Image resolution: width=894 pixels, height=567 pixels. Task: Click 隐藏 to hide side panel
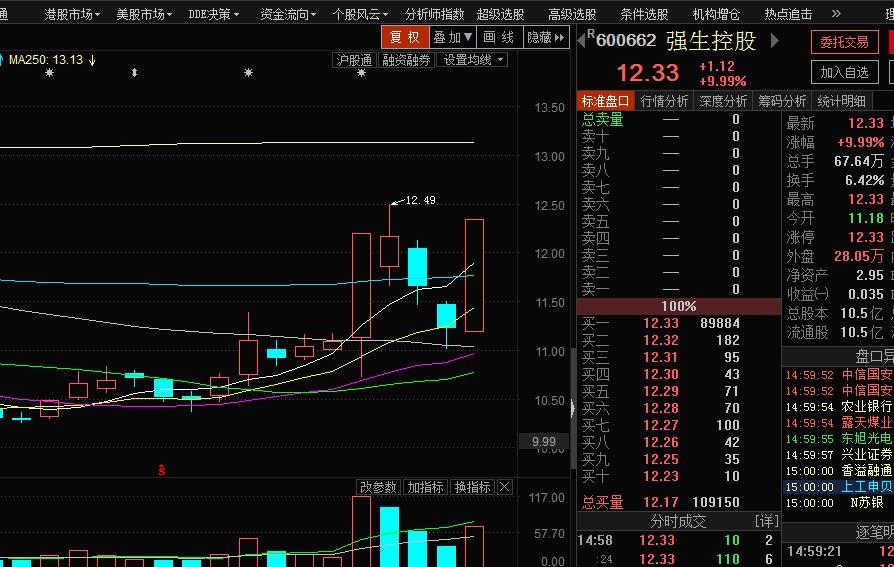point(546,38)
